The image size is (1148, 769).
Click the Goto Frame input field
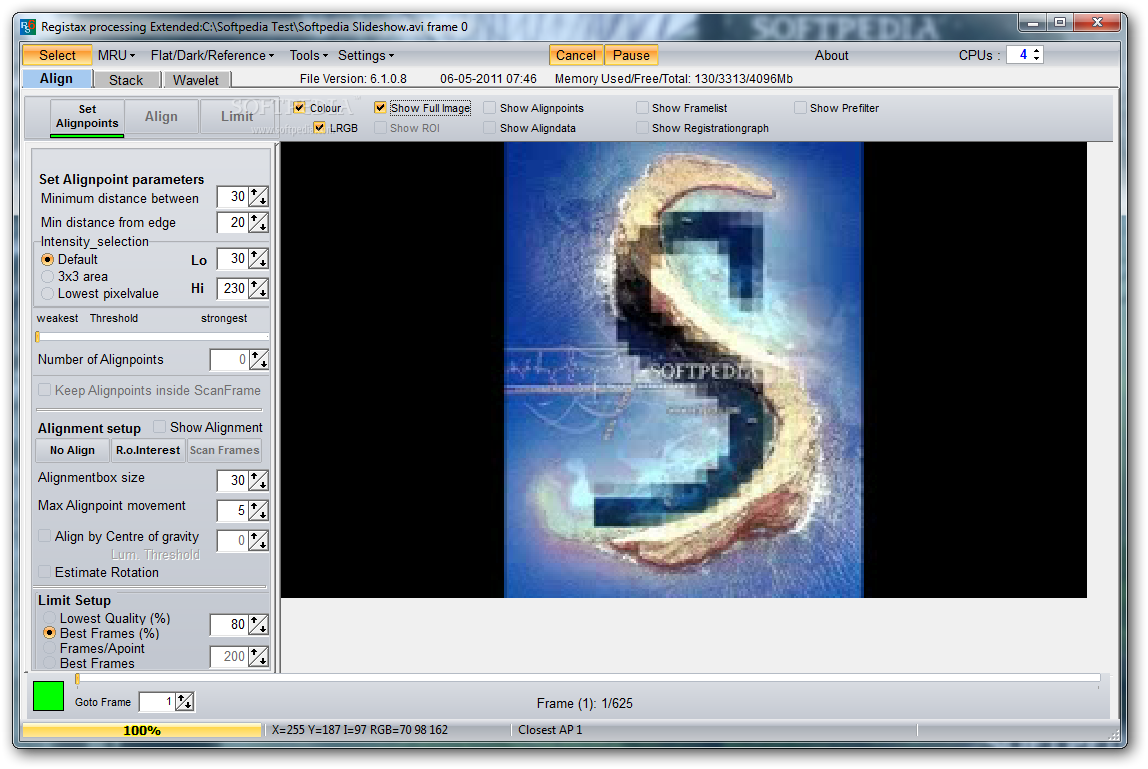click(157, 702)
